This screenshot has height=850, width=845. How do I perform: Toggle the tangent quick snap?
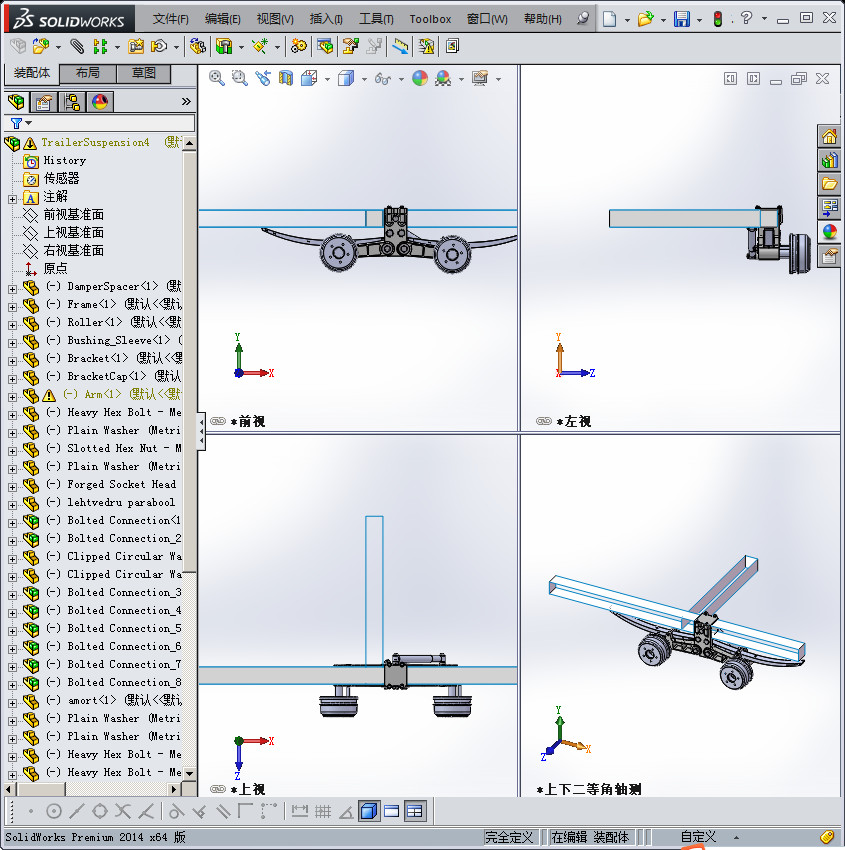176,811
